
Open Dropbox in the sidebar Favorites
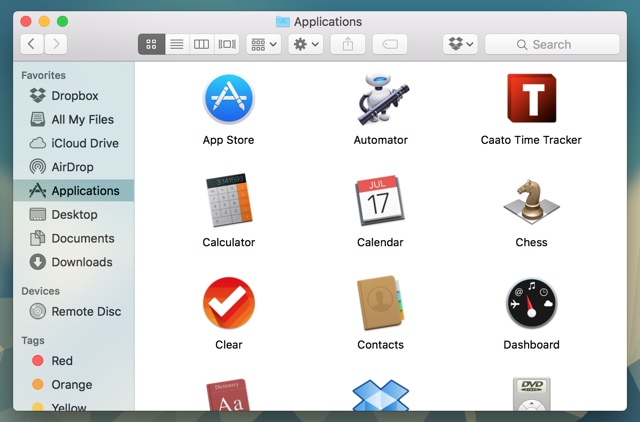click(73, 96)
